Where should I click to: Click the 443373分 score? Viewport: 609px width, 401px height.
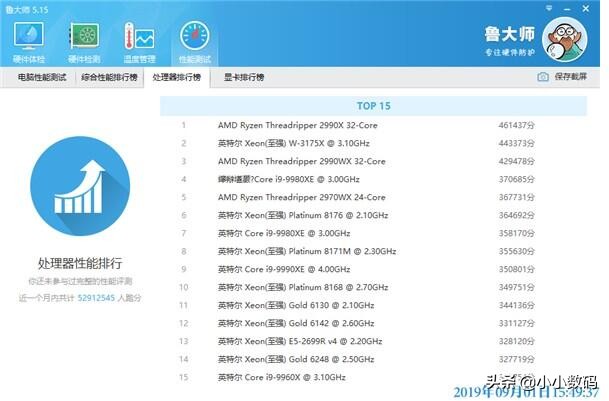(517, 143)
